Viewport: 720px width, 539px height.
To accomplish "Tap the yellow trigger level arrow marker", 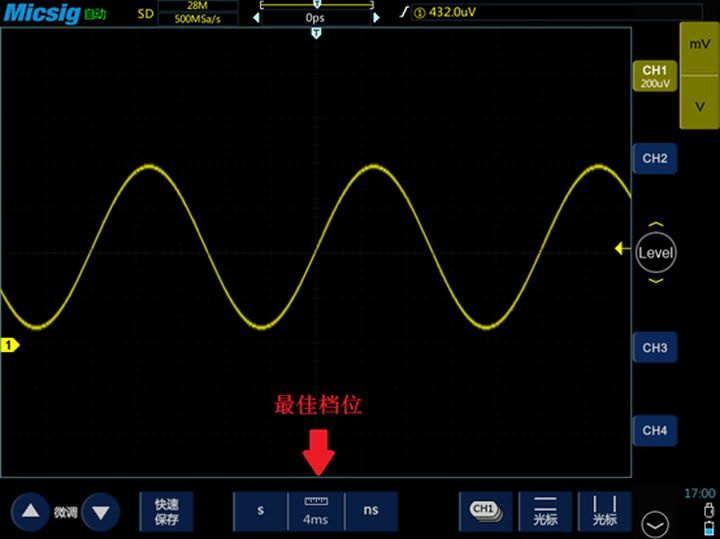I will pos(622,248).
